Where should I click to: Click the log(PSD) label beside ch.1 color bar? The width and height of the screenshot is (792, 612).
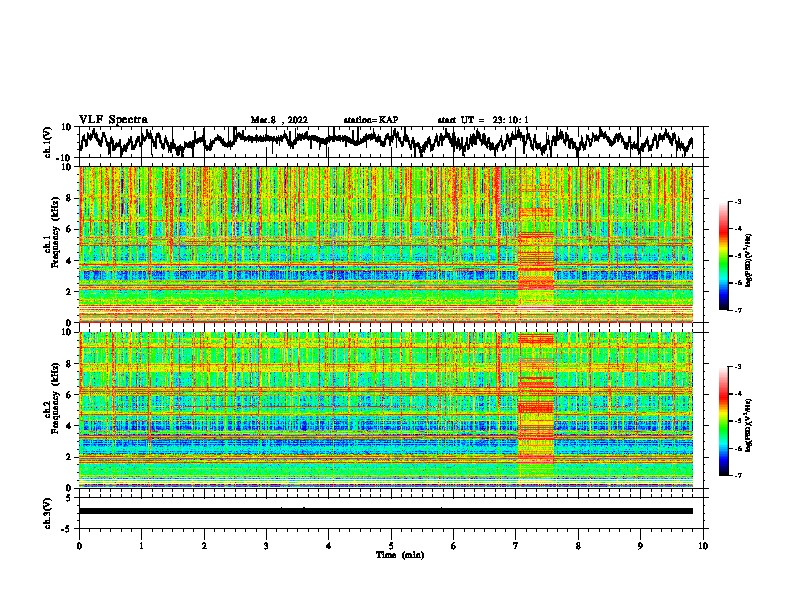pos(749,260)
